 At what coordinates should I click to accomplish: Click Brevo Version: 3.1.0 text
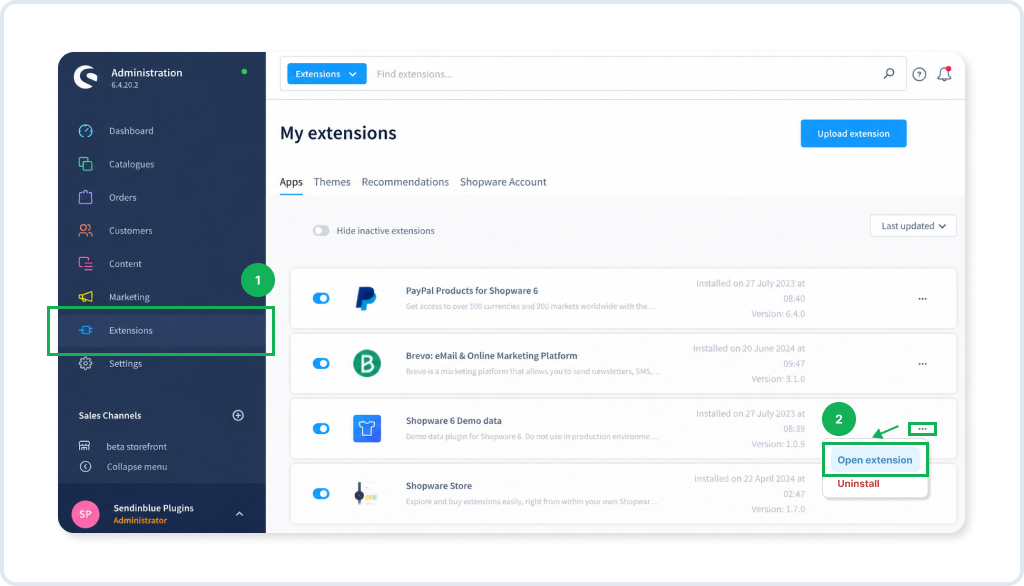777,379
